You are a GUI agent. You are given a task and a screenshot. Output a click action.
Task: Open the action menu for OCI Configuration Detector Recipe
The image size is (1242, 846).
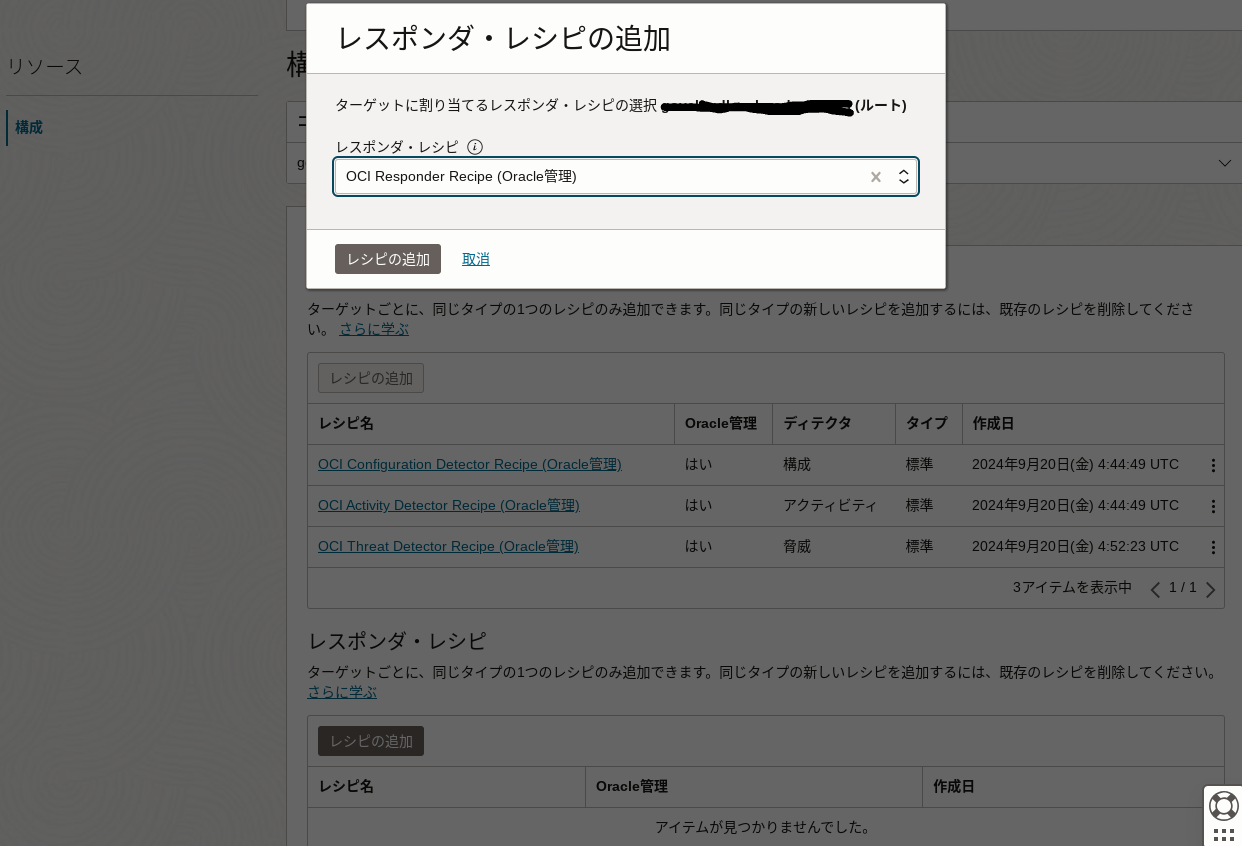point(1213,465)
